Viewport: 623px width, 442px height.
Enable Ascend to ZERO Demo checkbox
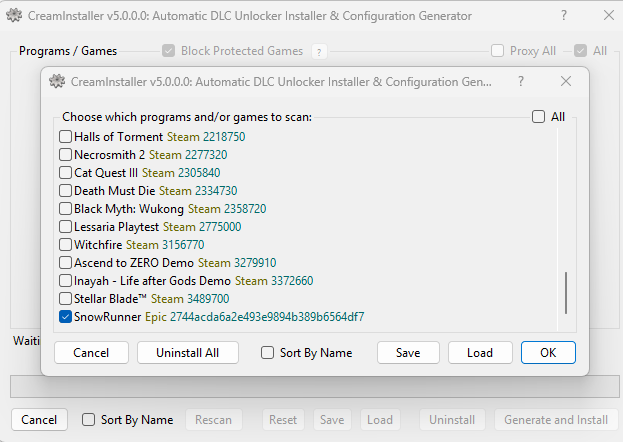(65, 263)
